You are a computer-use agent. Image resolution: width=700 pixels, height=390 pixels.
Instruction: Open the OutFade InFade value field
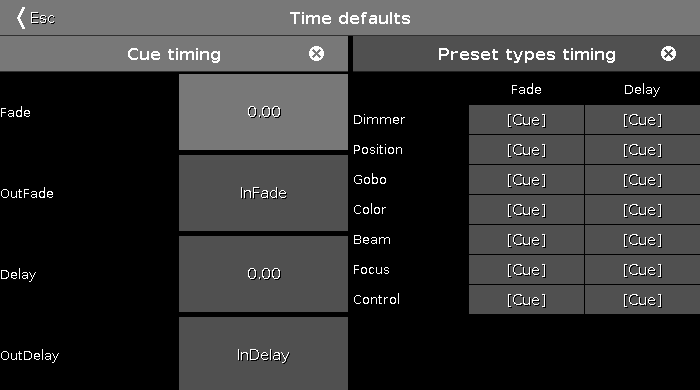pyautogui.click(x=263, y=193)
